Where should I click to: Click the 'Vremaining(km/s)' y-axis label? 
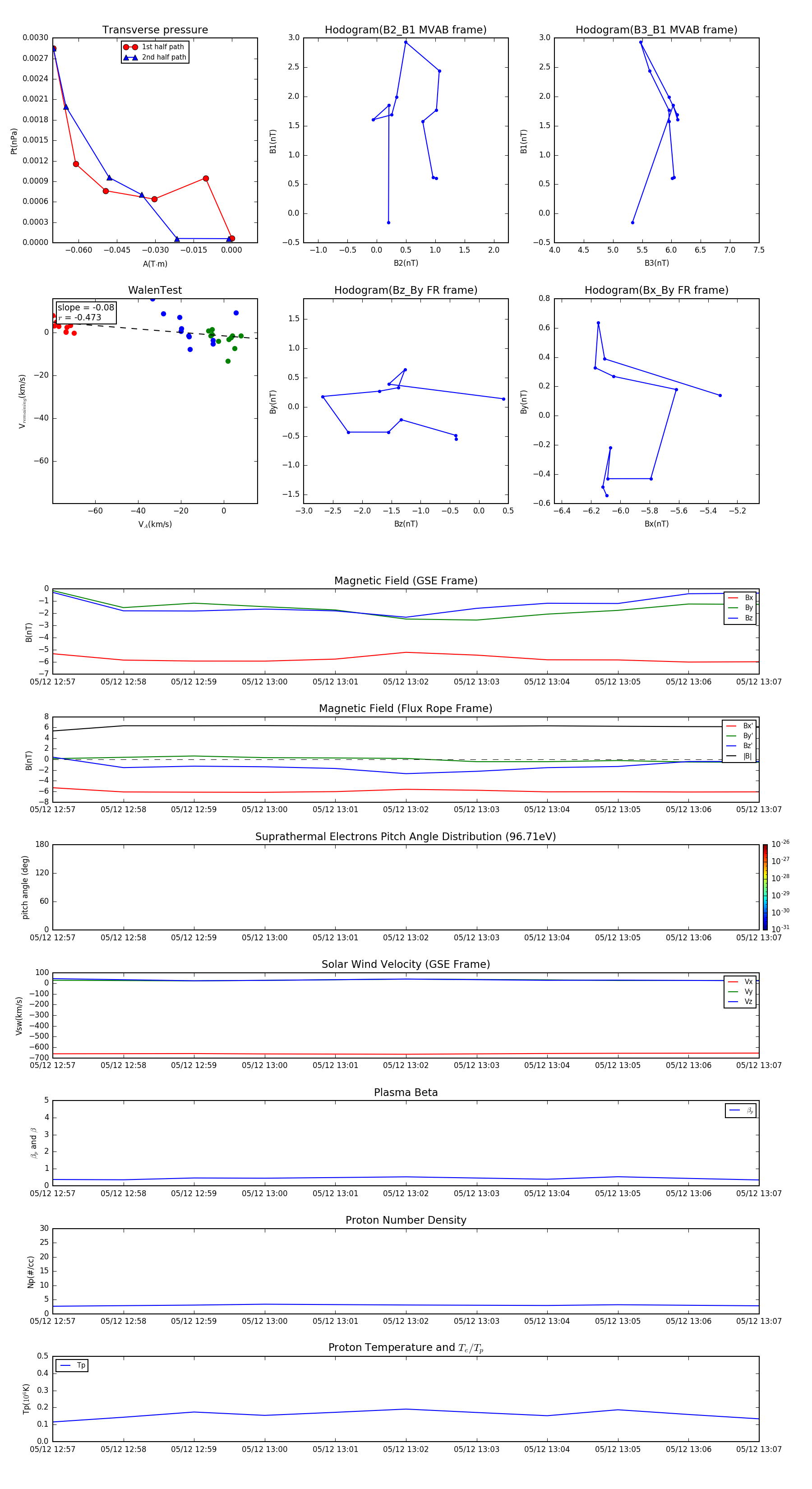point(23,401)
